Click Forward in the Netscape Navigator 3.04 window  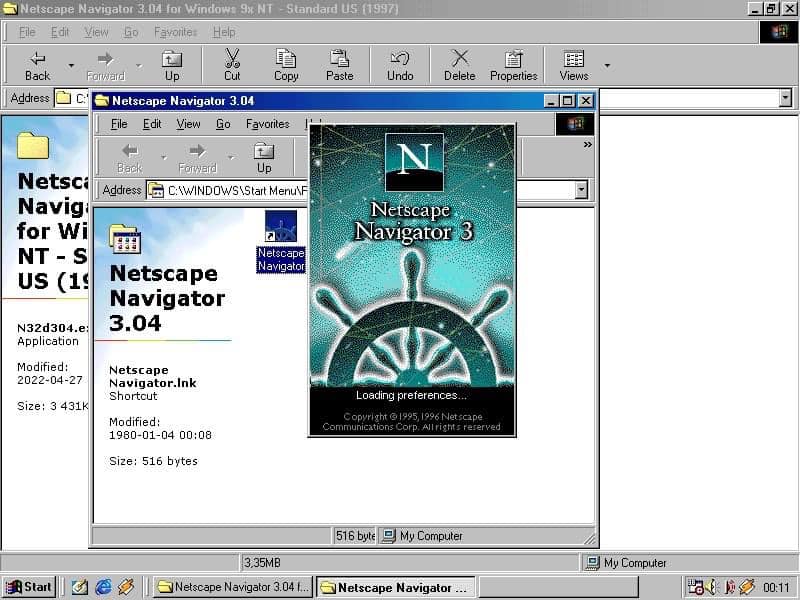point(197,158)
